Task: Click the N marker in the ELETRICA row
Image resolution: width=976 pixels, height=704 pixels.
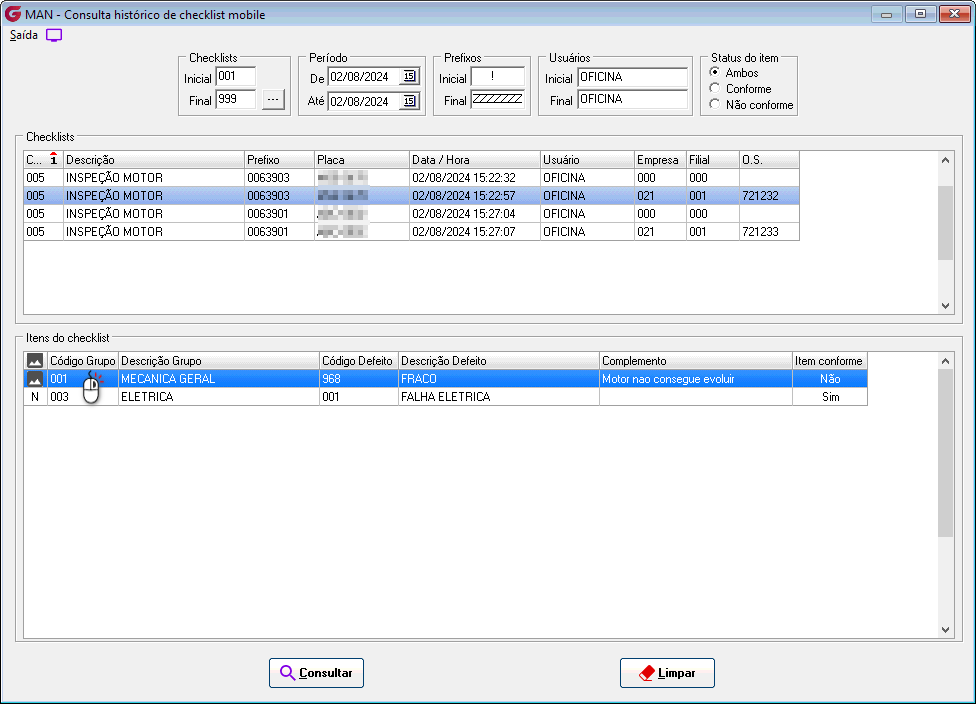Action: [x=35, y=397]
